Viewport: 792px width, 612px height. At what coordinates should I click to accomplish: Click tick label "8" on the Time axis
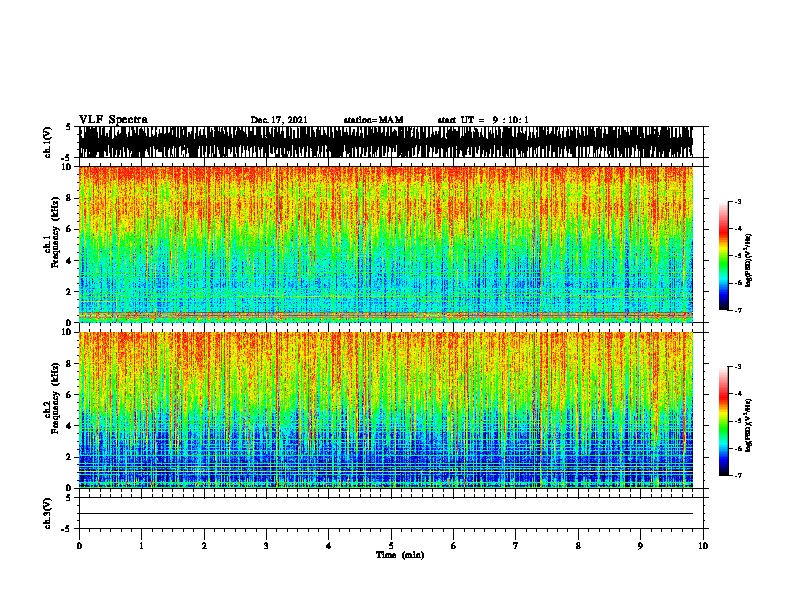[578, 545]
